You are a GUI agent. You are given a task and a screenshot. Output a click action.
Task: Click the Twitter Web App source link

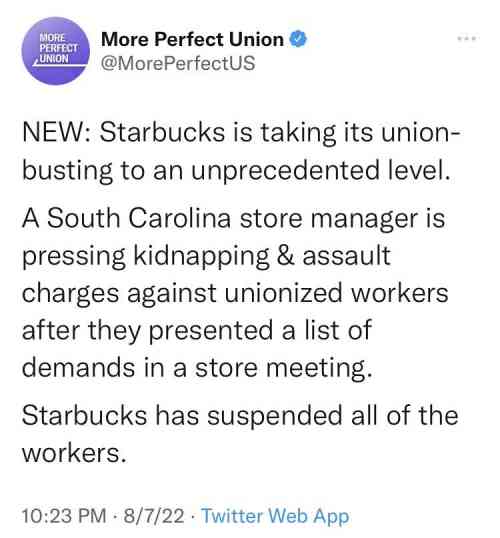(x=275, y=515)
